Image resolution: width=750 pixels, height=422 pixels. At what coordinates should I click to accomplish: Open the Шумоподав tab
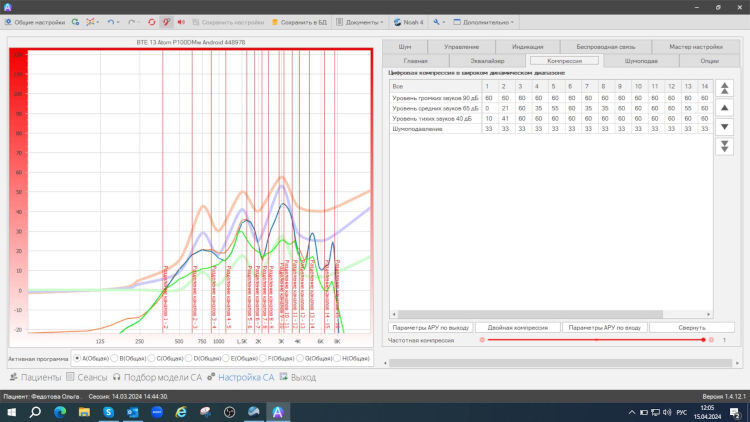click(641, 61)
